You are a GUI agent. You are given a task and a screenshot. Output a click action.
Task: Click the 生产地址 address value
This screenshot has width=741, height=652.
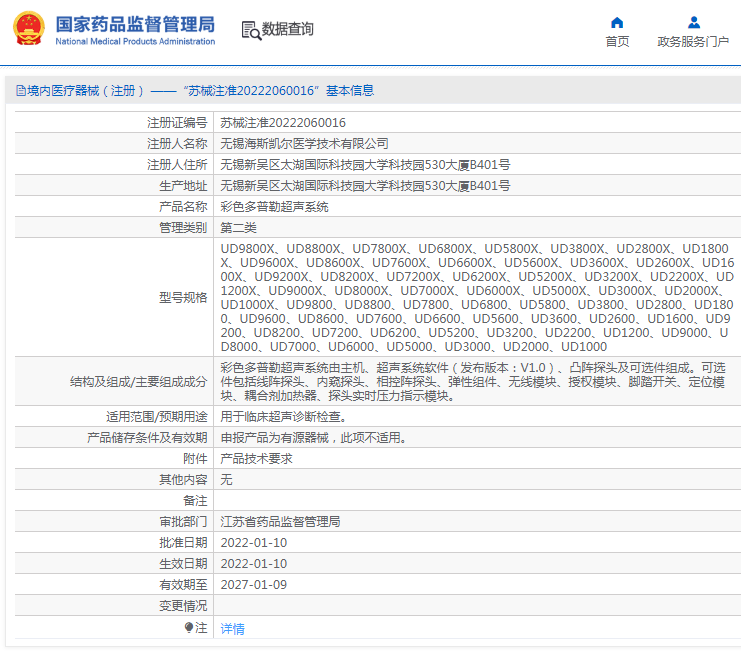click(x=365, y=186)
